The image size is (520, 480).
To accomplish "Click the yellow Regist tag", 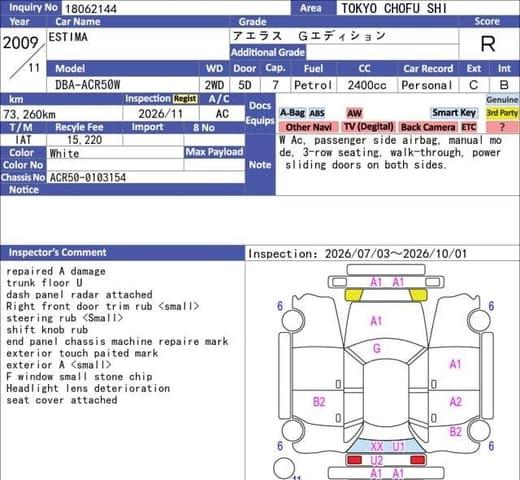I will [185, 99].
